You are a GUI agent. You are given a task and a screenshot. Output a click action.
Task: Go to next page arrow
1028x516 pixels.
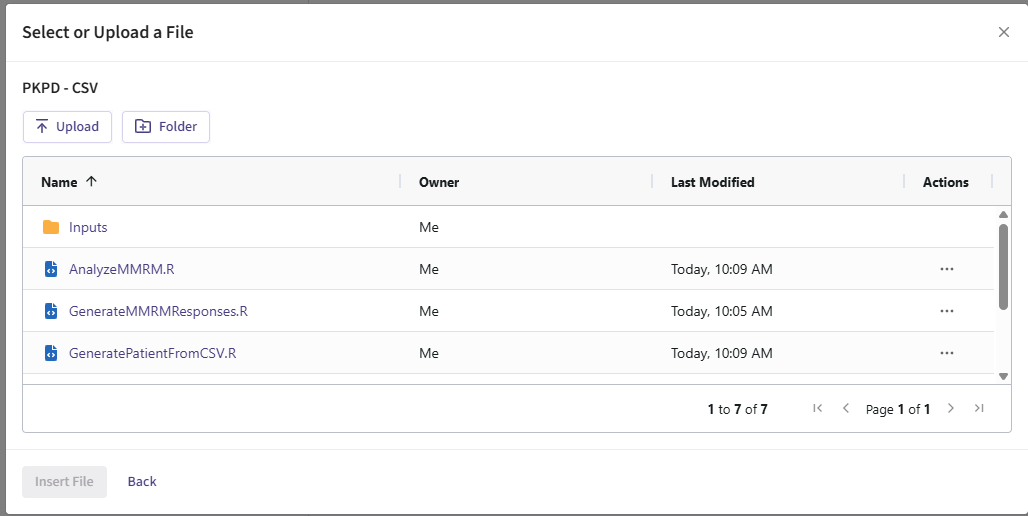[951, 408]
